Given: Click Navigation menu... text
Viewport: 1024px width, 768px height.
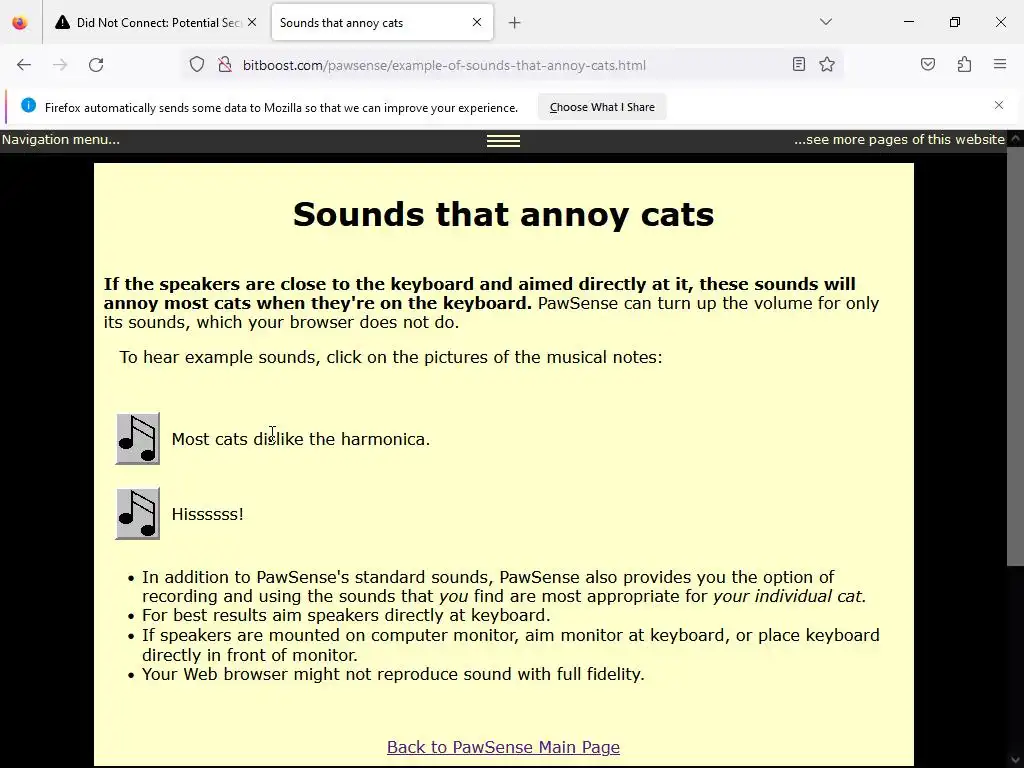Looking at the screenshot, I should point(61,140).
